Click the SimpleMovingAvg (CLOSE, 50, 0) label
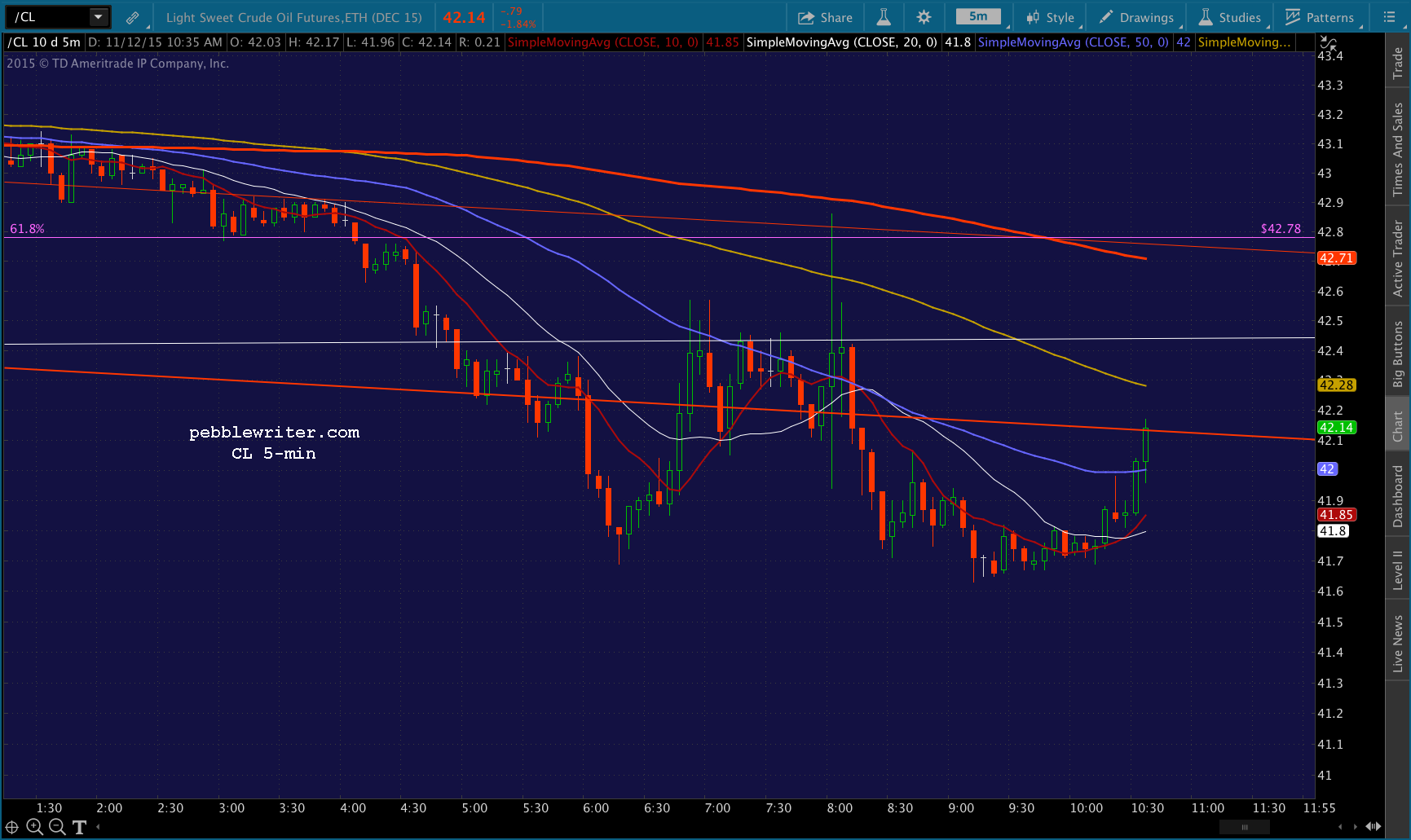Image resolution: width=1411 pixels, height=840 pixels. (1073, 42)
